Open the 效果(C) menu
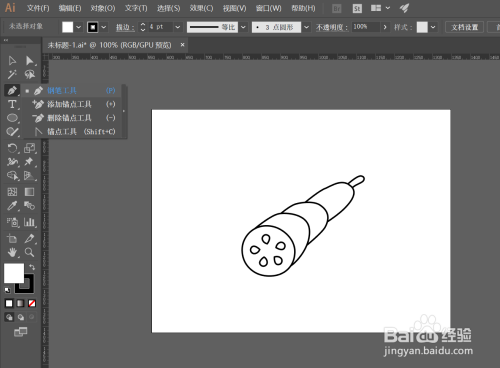This screenshot has height=368, width=500. pyautogui.click(x=201, y=8)
